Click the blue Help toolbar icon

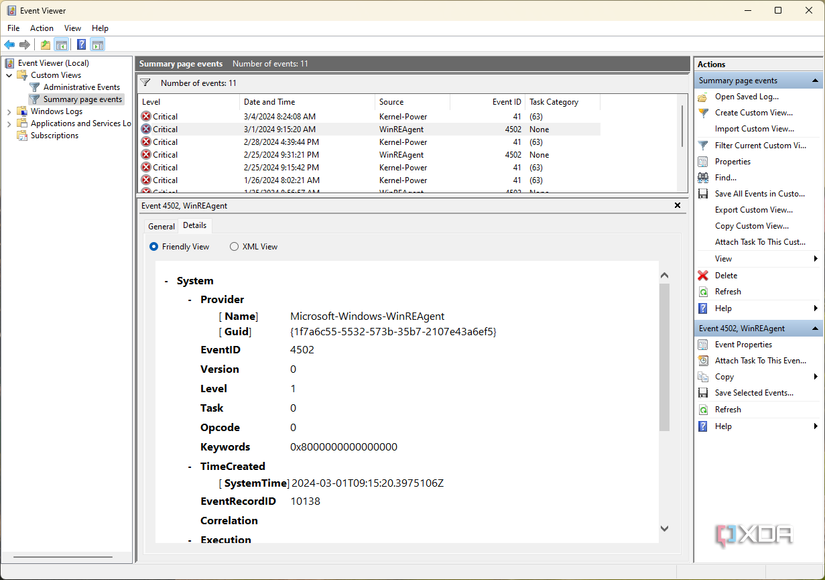click(x=81, y=45)
